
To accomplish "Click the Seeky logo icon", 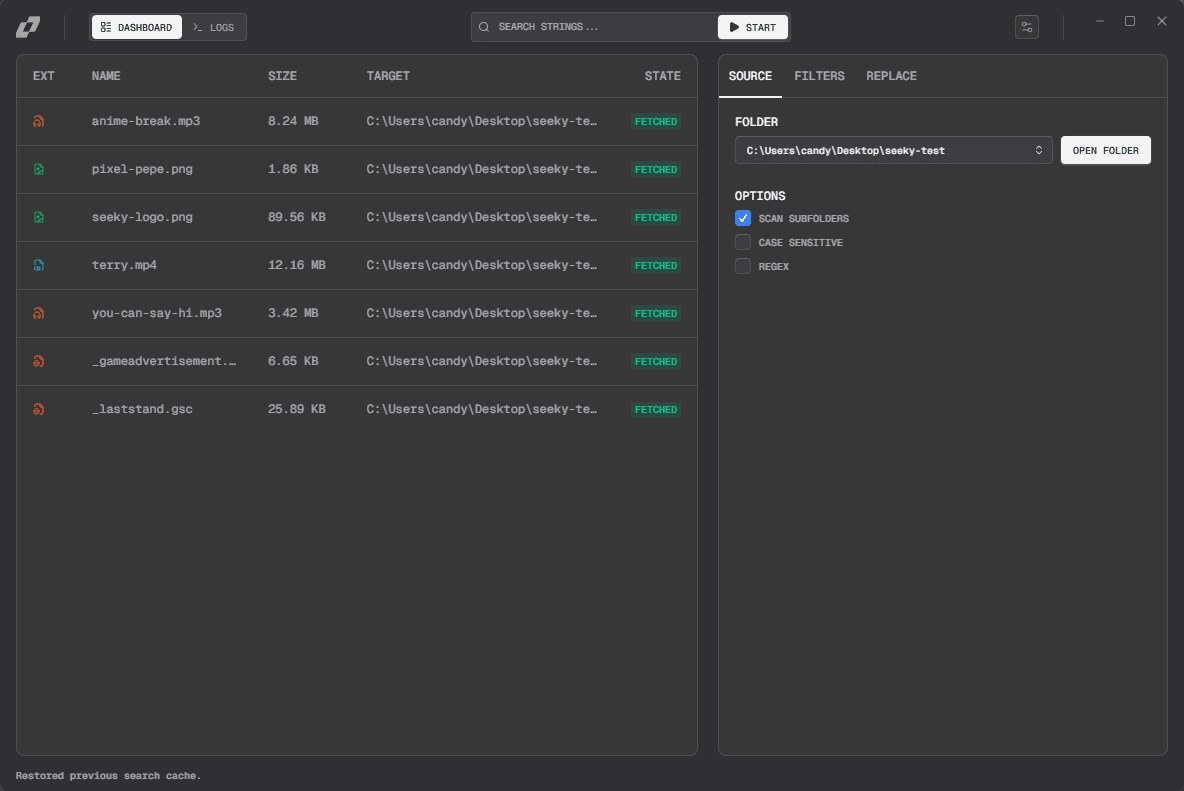I will [27, 27].
